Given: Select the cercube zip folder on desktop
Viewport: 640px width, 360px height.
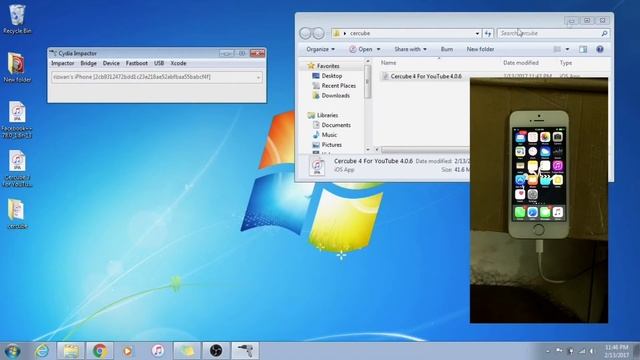Looking at the screenshot, I should (17, 214).
